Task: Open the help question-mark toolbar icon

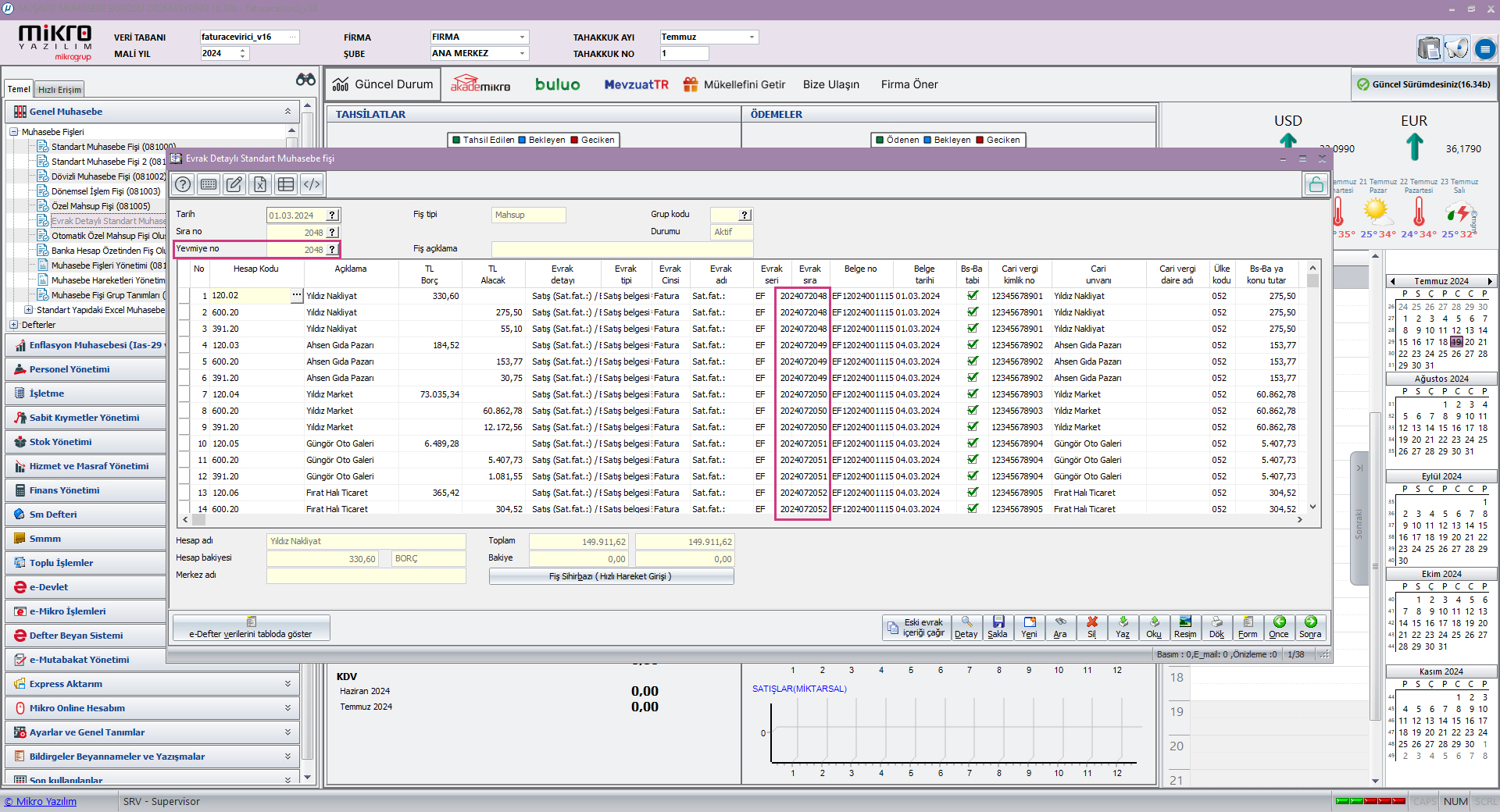Action: 183,184
